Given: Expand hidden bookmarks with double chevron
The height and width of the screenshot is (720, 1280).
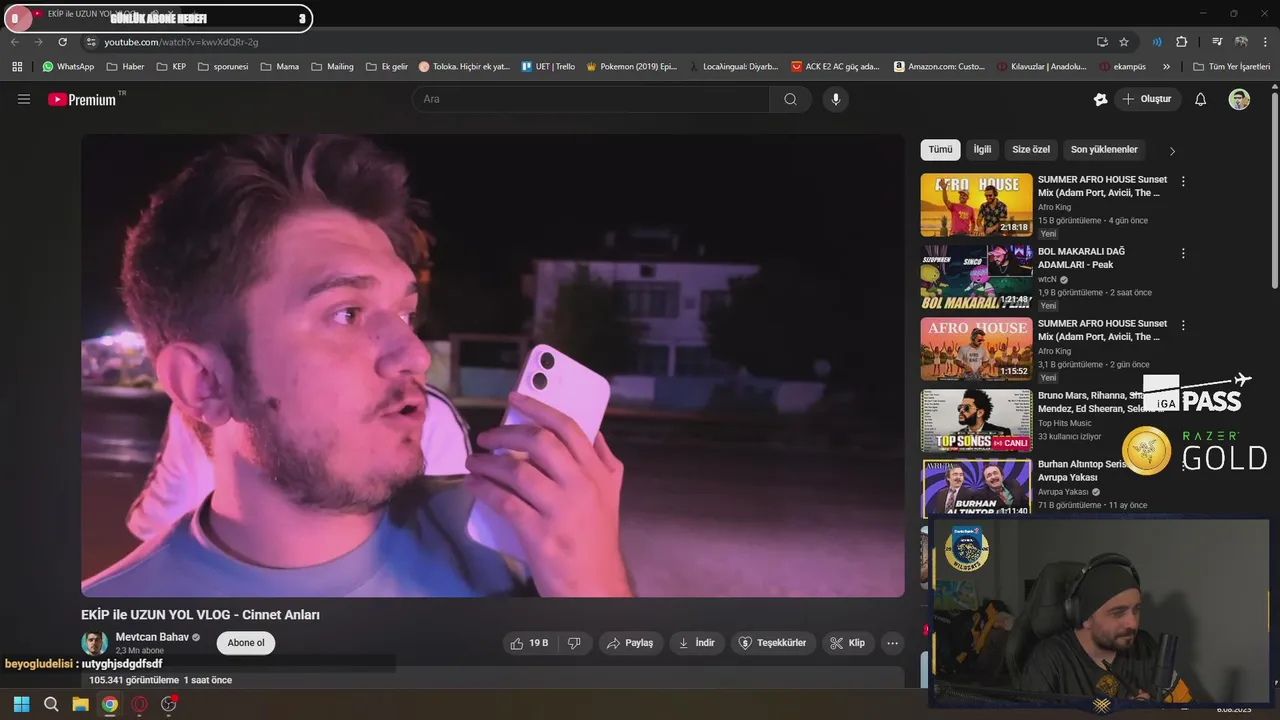Looking at the screenshot, I should [1166, 67].
